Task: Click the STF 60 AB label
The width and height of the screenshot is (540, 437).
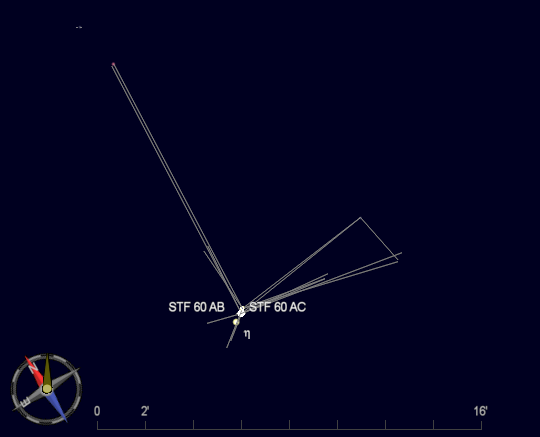Action: (197, 307)
